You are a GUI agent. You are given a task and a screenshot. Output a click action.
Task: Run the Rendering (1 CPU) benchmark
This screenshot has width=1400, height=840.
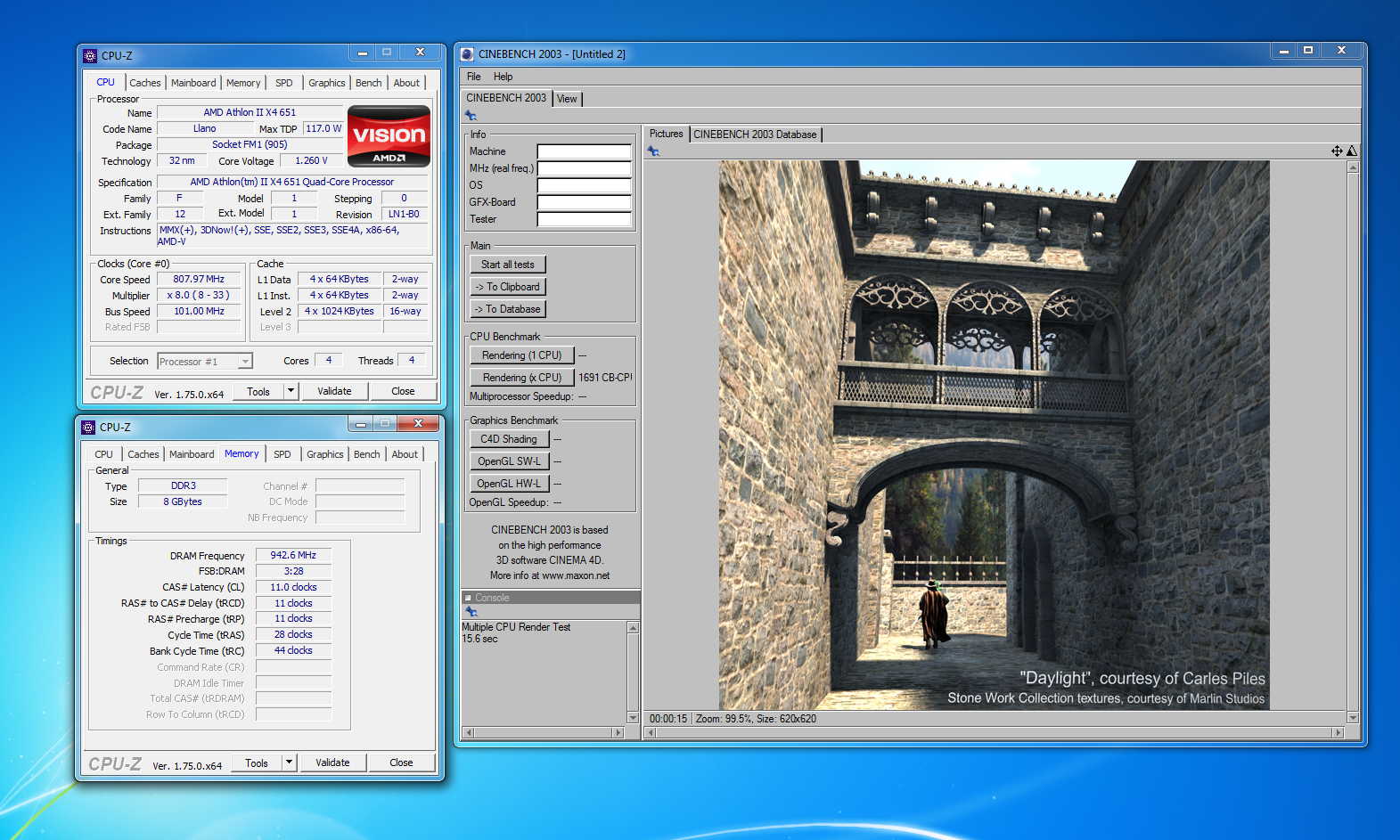pos(522,355)
